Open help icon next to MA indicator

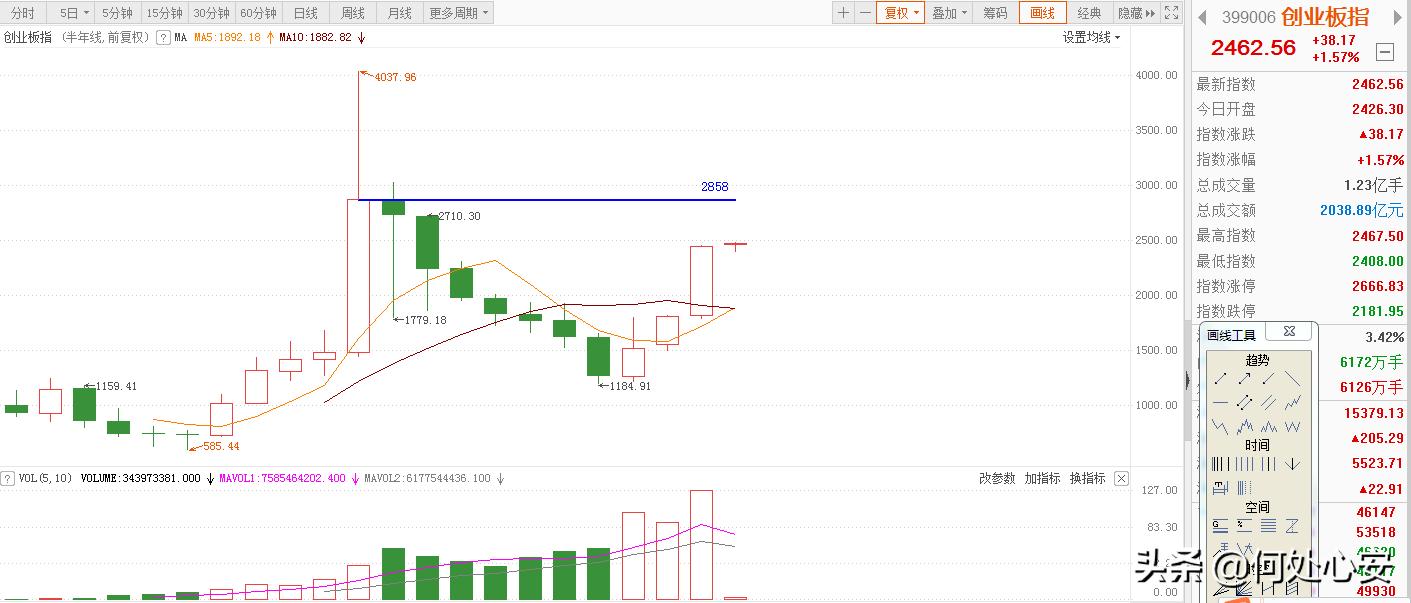(163, 37)
